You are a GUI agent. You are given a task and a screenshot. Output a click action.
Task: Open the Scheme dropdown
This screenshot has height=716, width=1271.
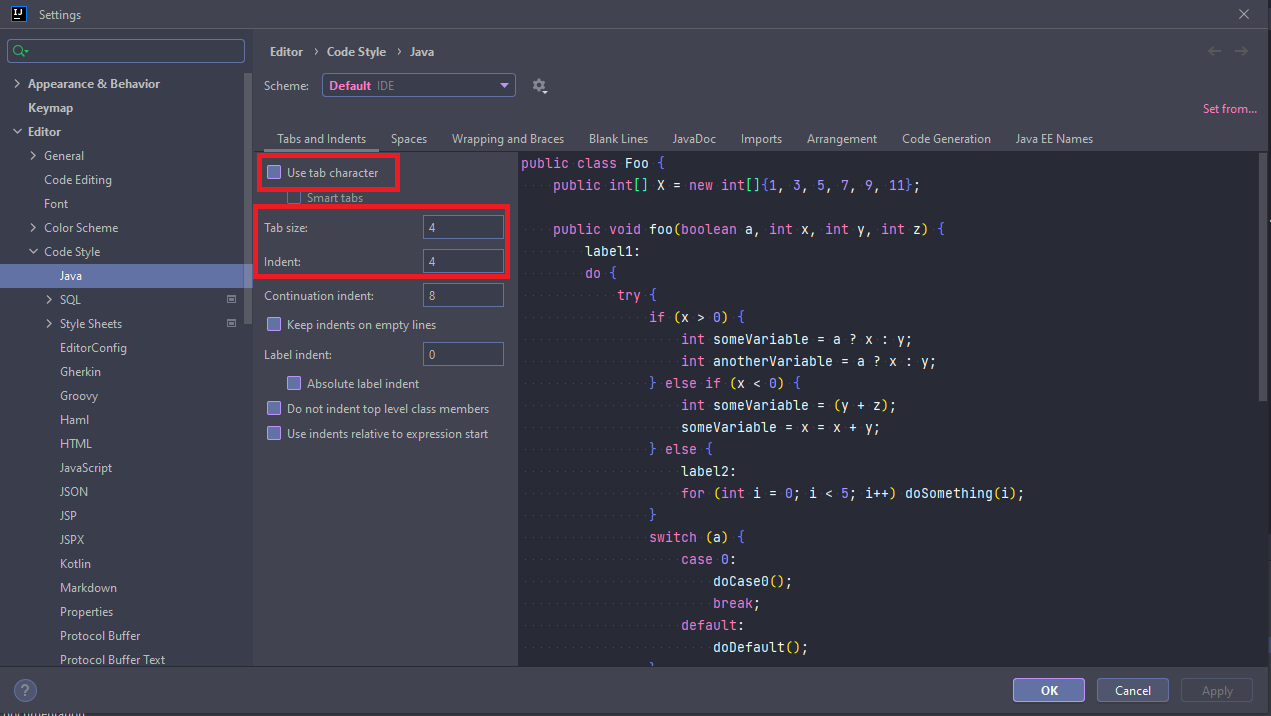click(x=418, y=86)
